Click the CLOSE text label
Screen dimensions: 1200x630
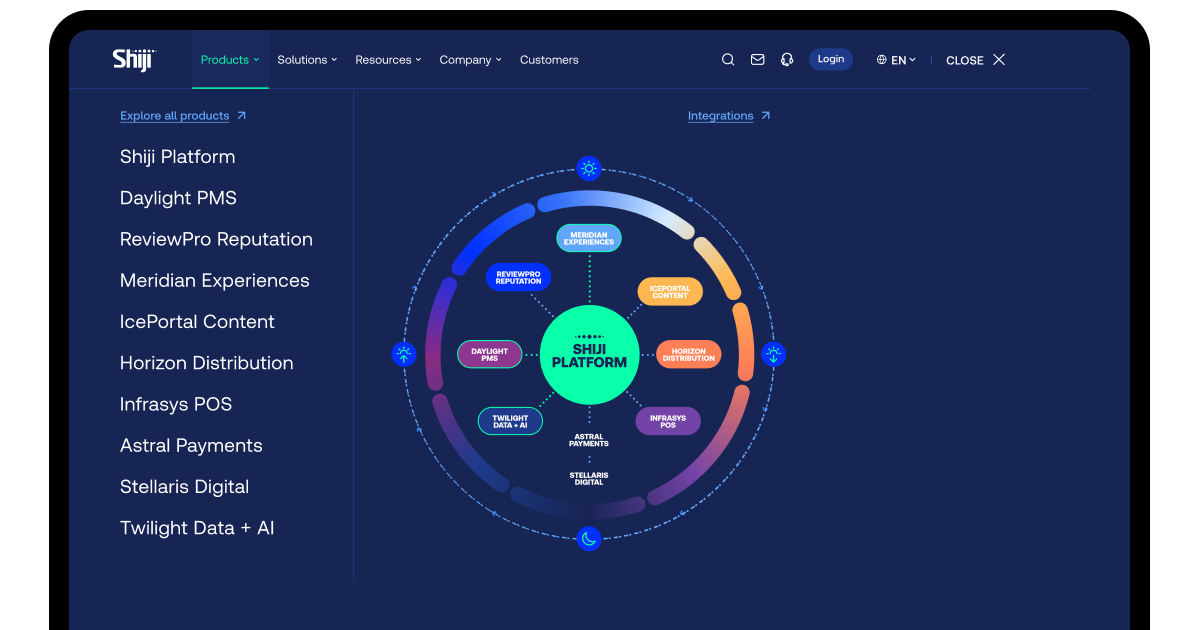click(965, 60)
